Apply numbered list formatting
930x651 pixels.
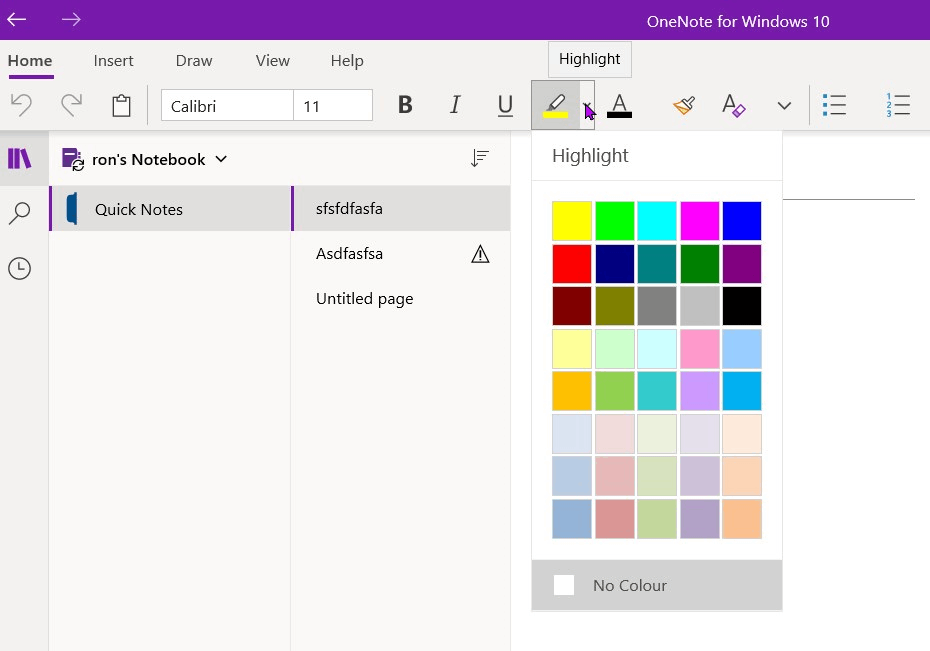click(898, 105)
